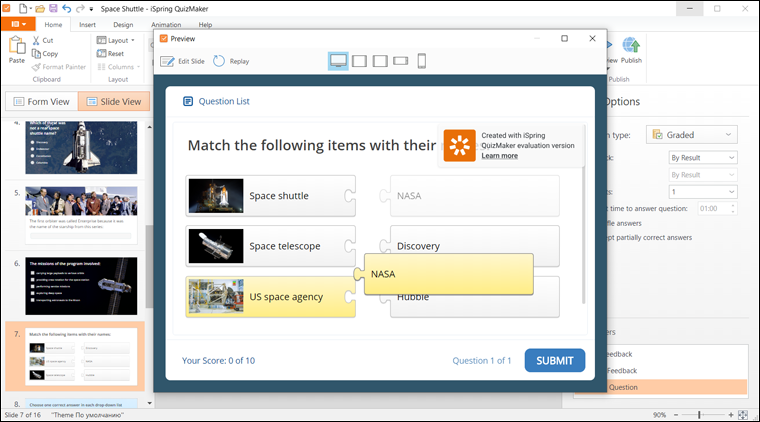Select desktop preview device icon

point(338,61)
